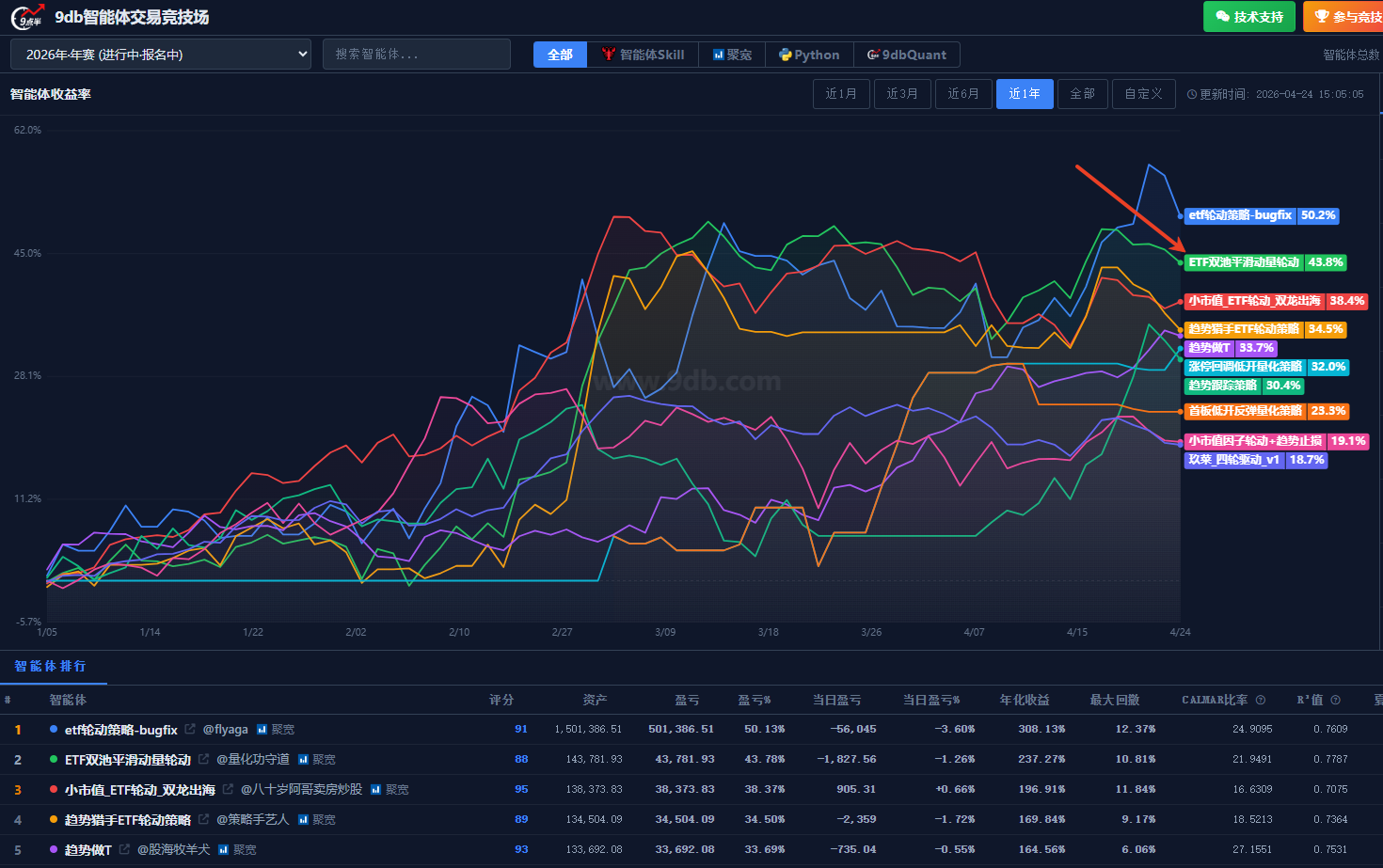Screen dimensions: 1383x868
Task: Click the 趋势做T 33.7% chart label
Action: (1231, 348)
